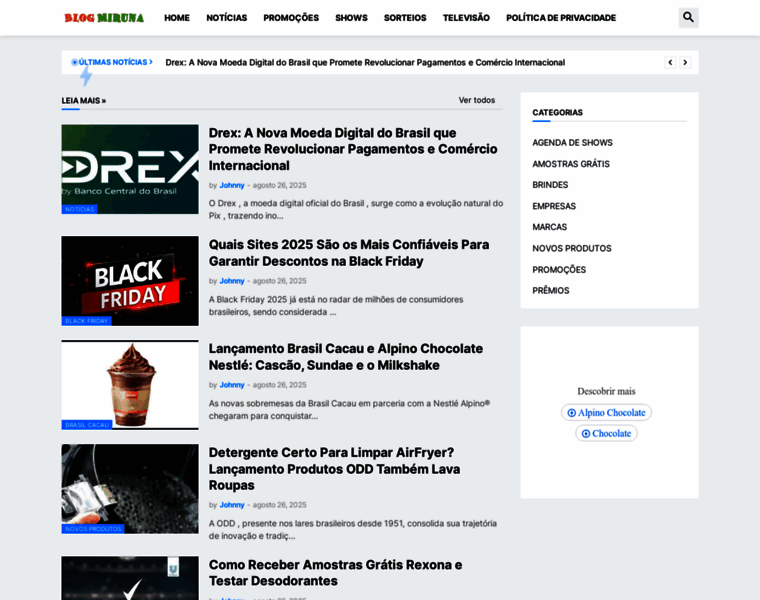Click the ticker headline about Drex
Screen dimensions: 760x600
tap(365, 62)
